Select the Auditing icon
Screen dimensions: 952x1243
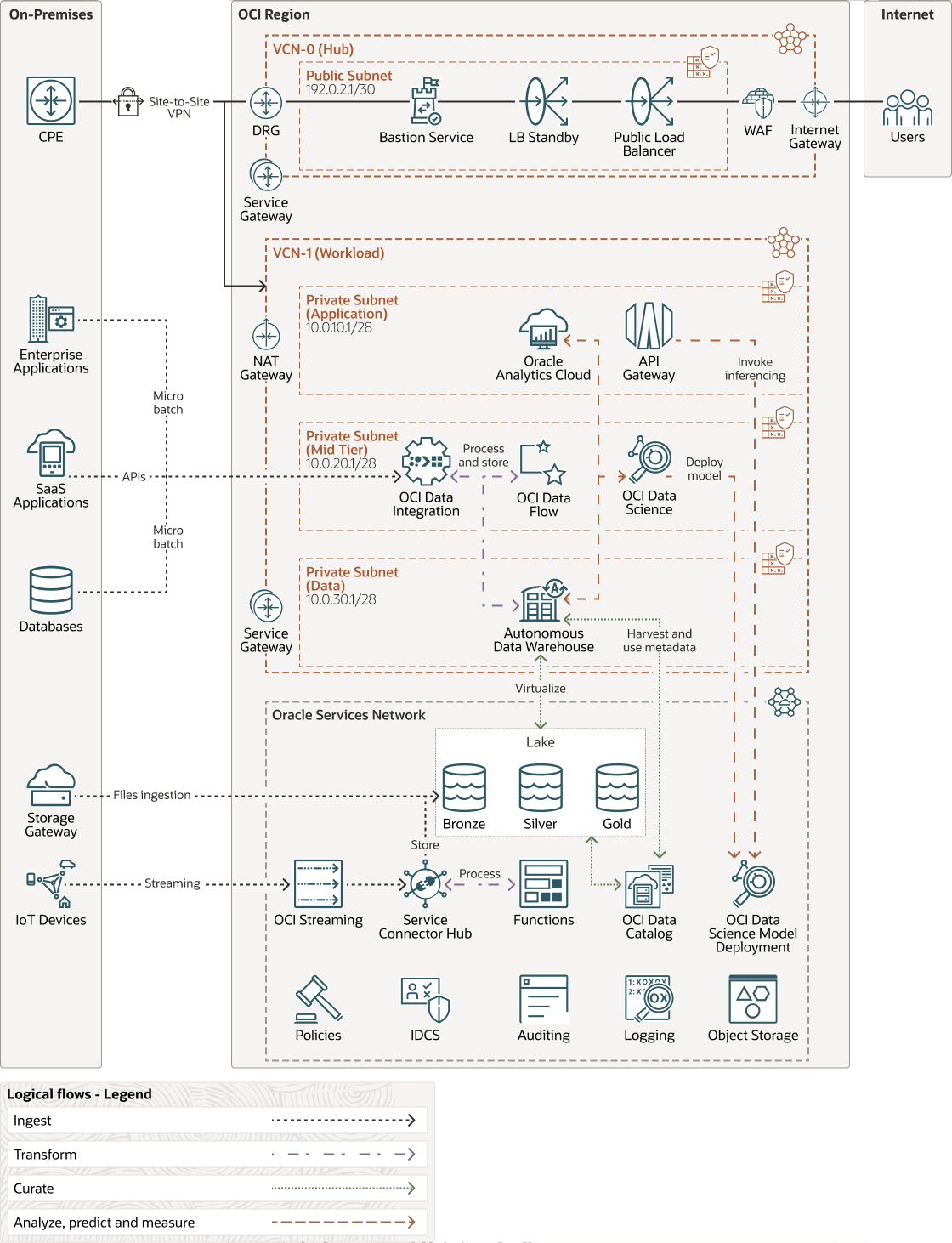[x=544, y=999]
